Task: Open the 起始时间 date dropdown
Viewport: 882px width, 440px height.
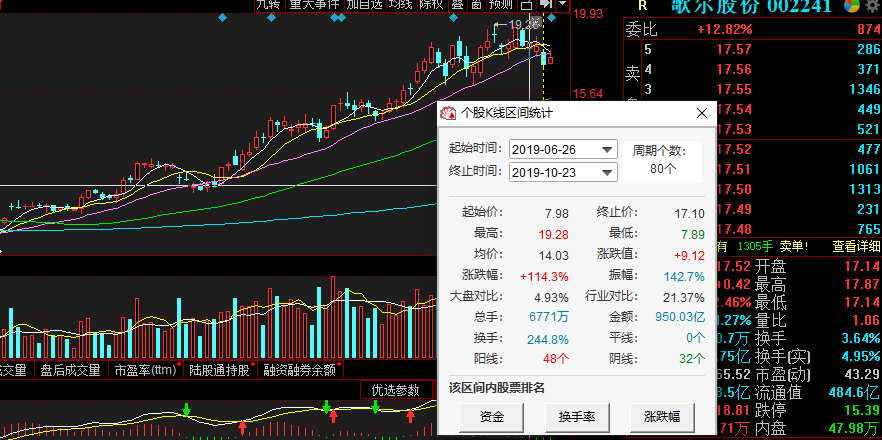Action: point(607,150)
